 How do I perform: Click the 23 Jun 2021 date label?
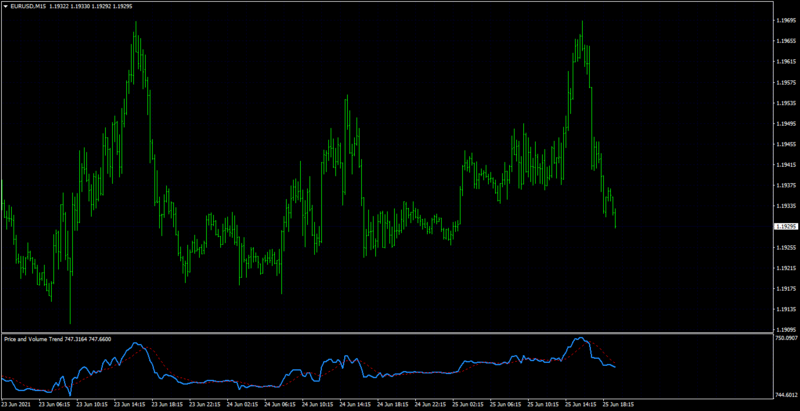tap(14, 403)
